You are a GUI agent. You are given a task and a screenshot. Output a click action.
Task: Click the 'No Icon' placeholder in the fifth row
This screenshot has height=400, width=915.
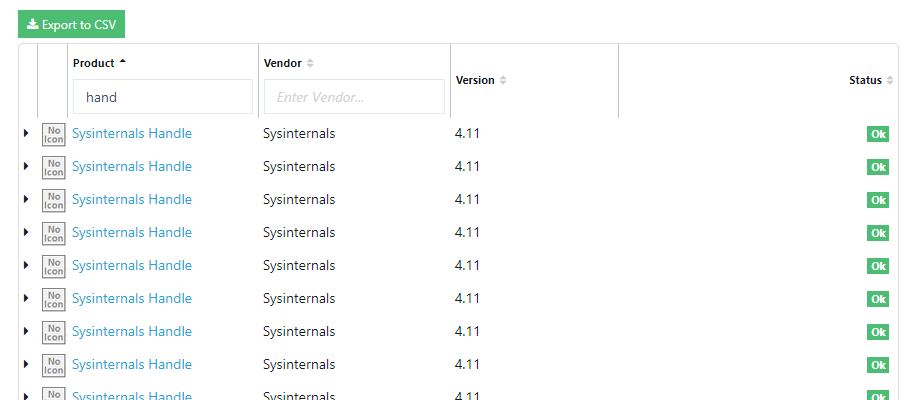[x=54, y=266]
